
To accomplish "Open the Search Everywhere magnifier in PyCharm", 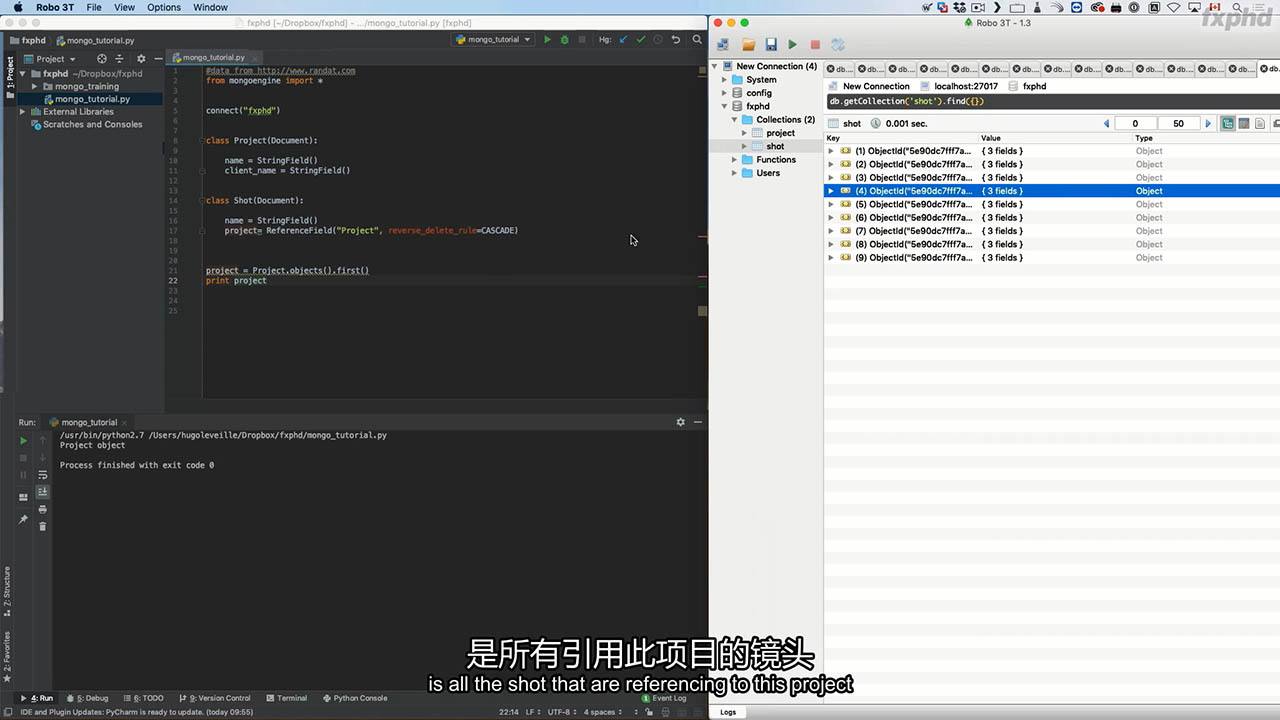I will [x=697, y=40].
